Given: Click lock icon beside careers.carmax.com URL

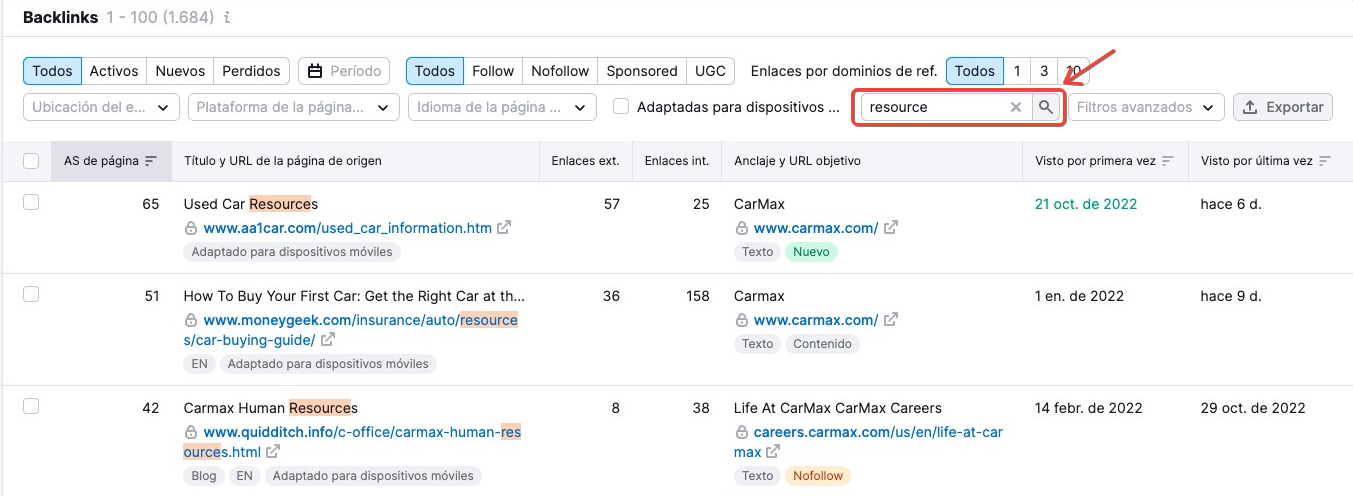Looking at the screenshot, I should [741, 432].
